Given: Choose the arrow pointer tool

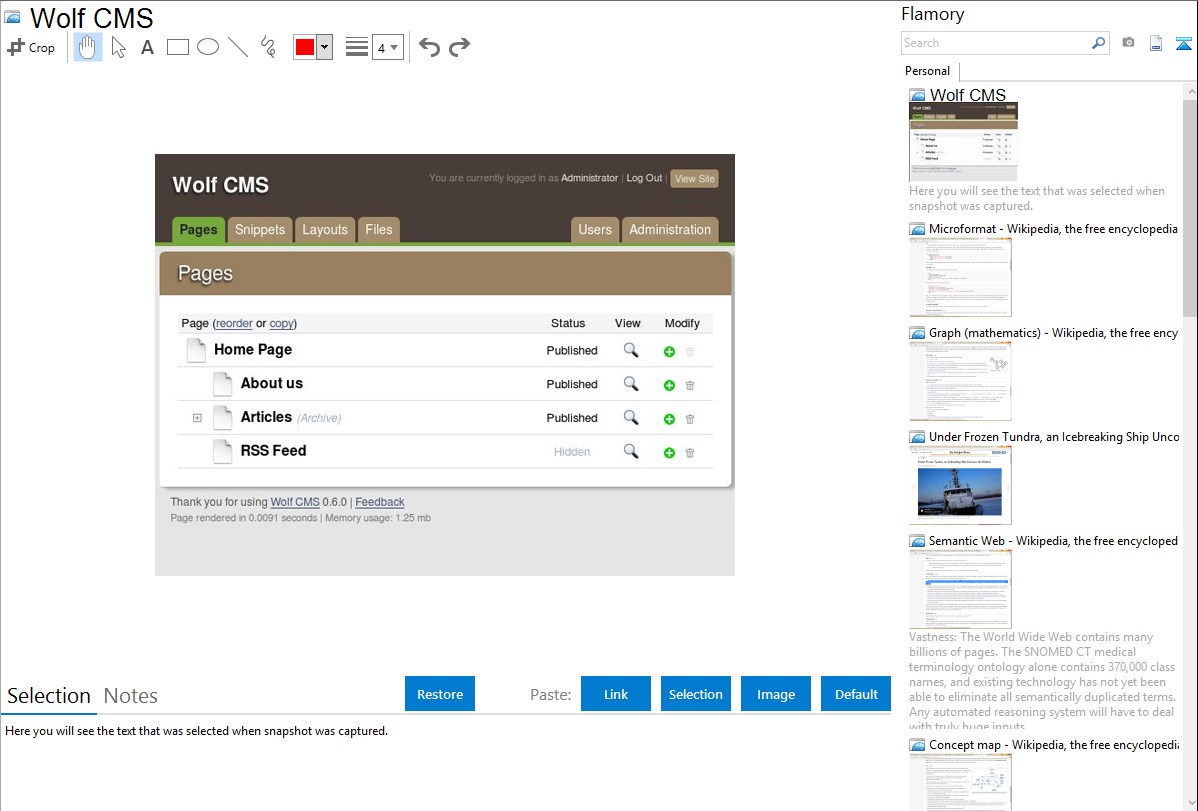Looking at the screenshot, I should point(118,47).
